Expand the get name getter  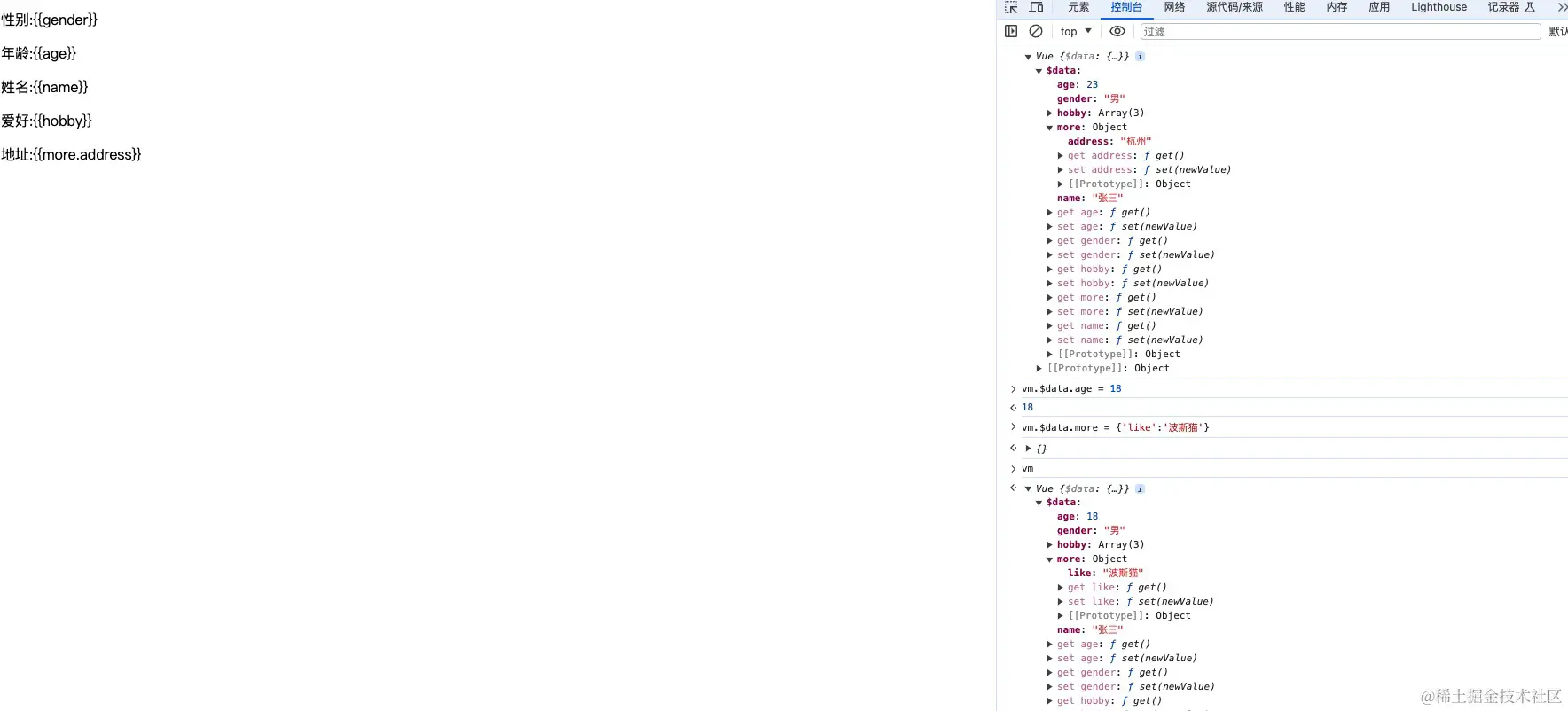1050,326
